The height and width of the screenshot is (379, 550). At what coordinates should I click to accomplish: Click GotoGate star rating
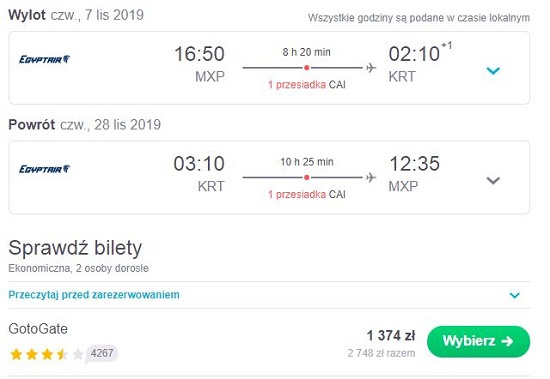point(47,354)
